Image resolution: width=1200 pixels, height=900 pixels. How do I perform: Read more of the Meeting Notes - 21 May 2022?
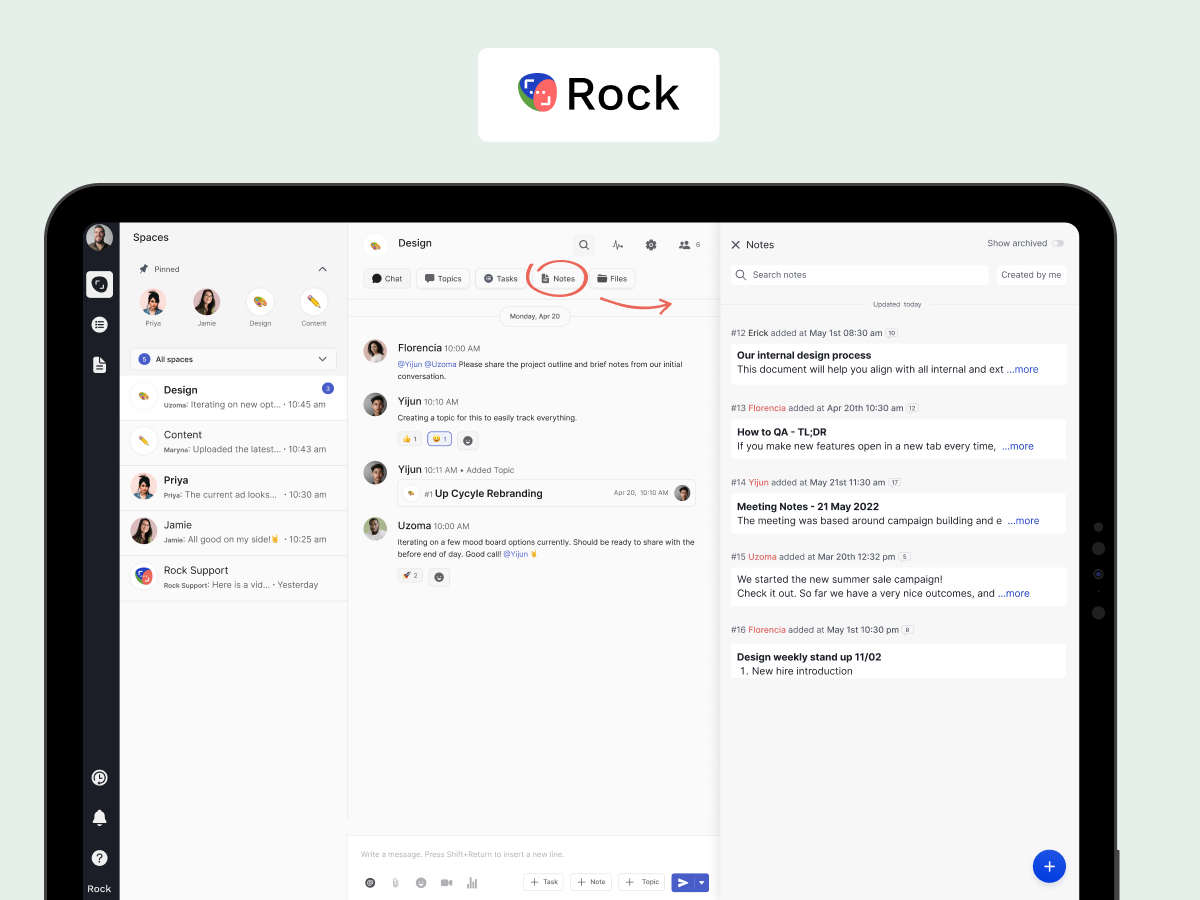(x=1022, y=520)
